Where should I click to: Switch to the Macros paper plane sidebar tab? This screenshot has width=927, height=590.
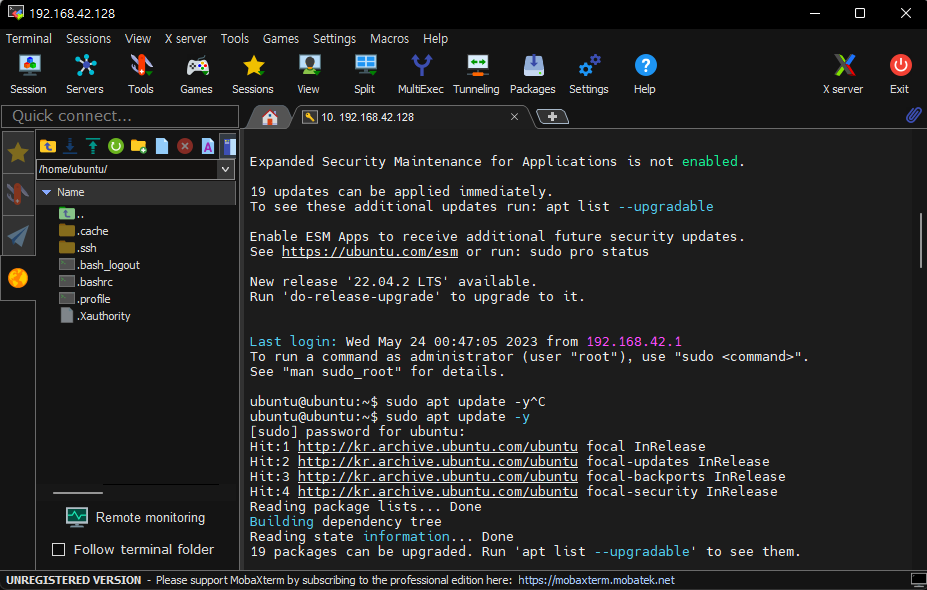(x=18, y=235)
